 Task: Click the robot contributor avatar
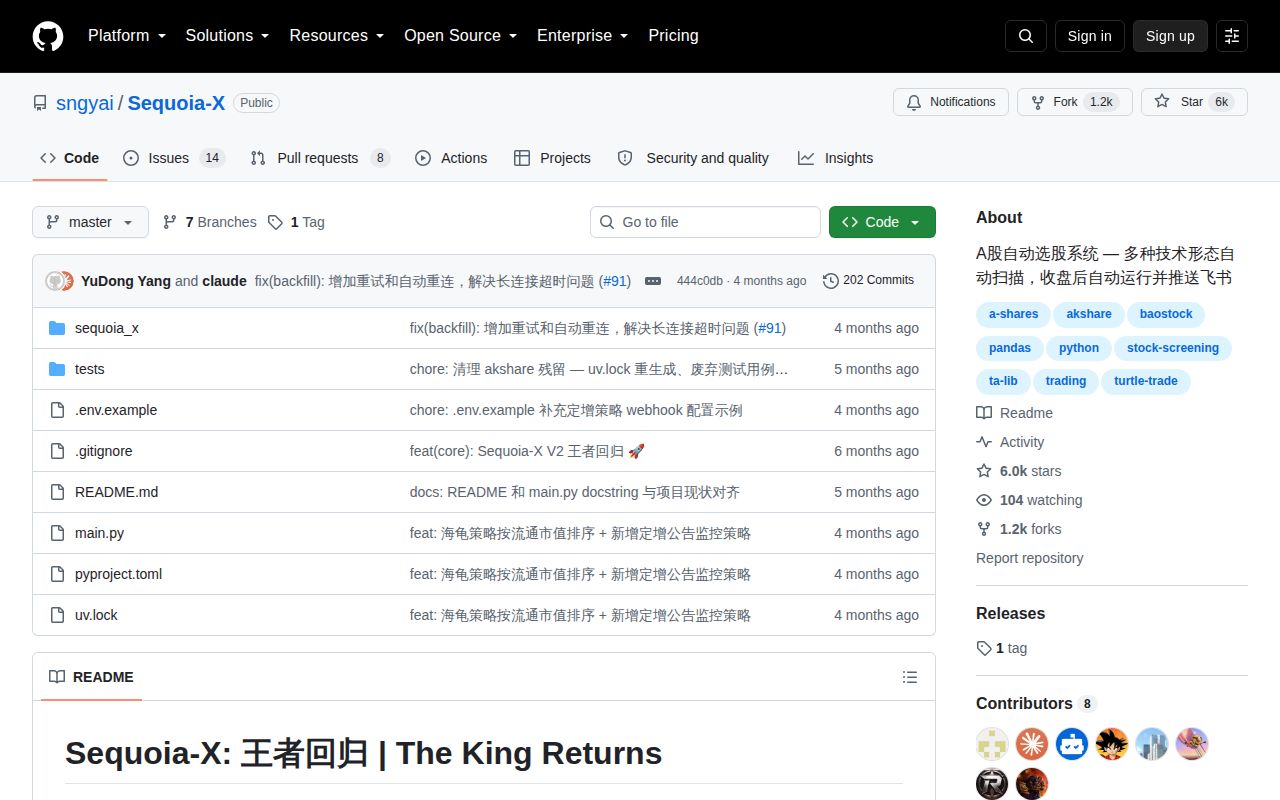click(1072, 744)
